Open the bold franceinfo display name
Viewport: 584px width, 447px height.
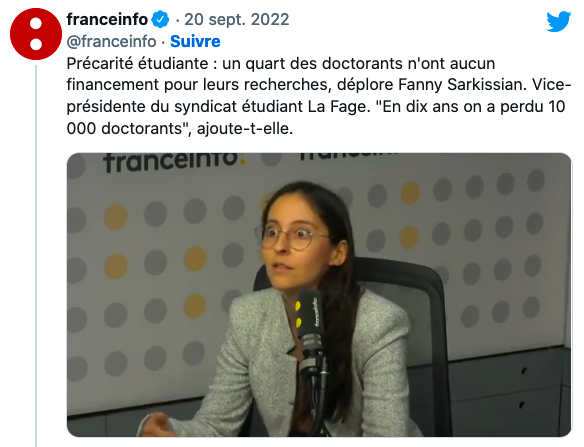107,19
